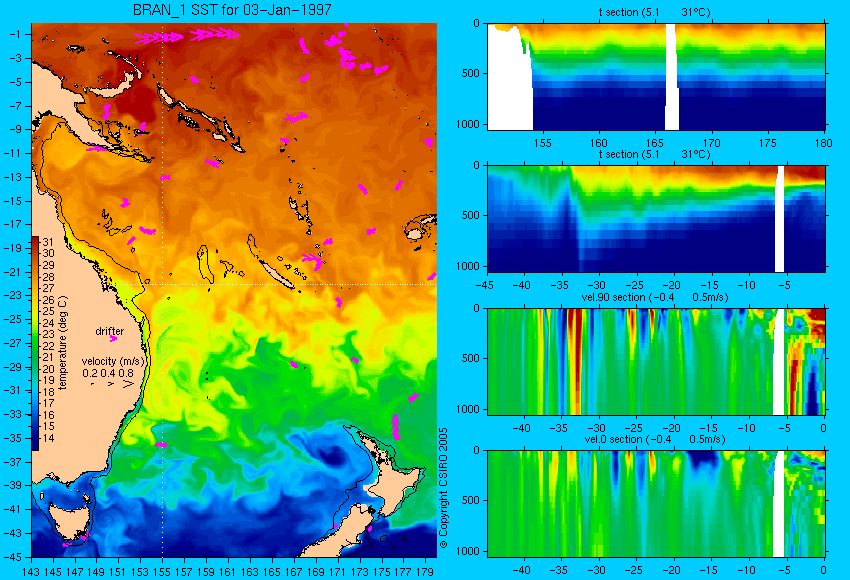Click the large magenta arrows near latitude -1
Image resolution: width=850 pixels, height=580 pixels.
(x=187, y=36)
